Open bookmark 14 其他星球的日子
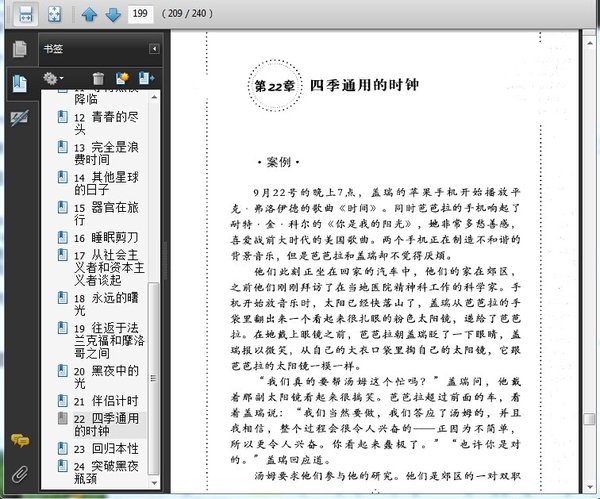This screenshot has width=600, height=499. [x=106, y=183]
